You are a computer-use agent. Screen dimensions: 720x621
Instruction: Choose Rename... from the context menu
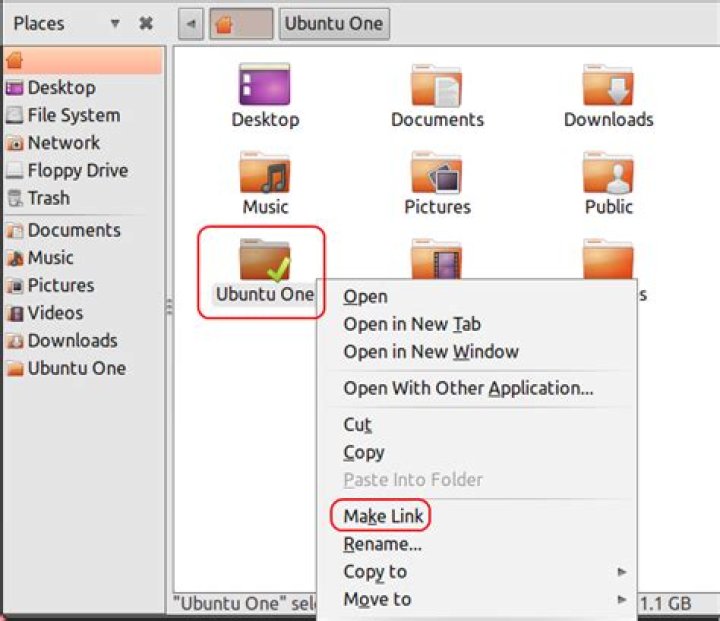pyautogui.click(x=477, y=544)
